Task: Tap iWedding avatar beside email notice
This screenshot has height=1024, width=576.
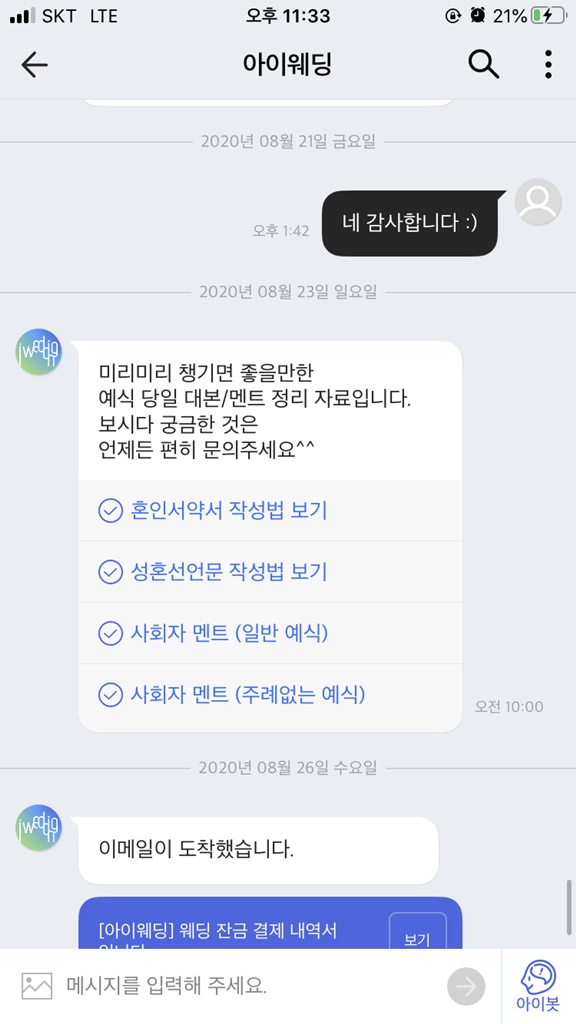Action: click(x=39, y=827)
